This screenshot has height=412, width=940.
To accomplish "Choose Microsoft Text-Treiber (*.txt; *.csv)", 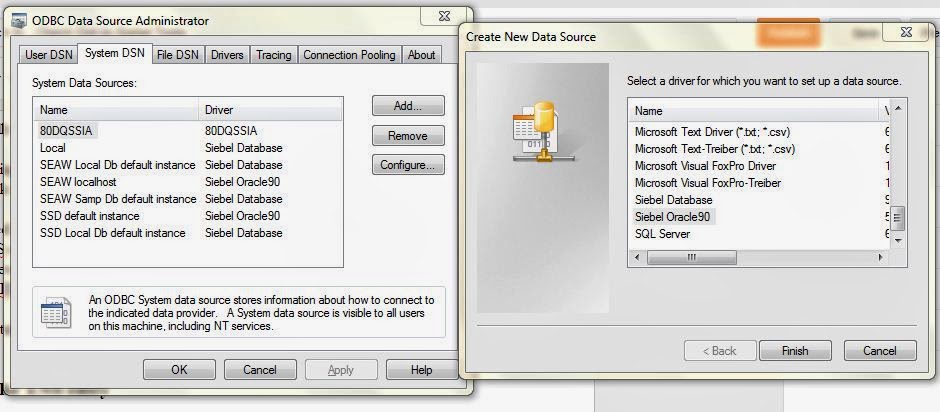I will [x=715, y=149].
